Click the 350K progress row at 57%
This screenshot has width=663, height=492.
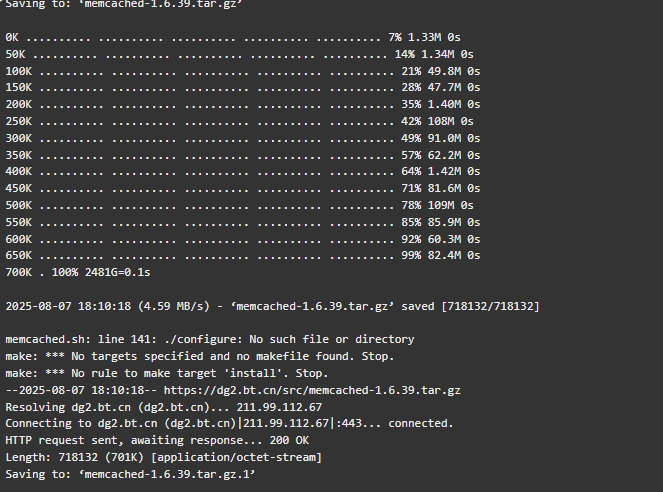coord(243,155)
